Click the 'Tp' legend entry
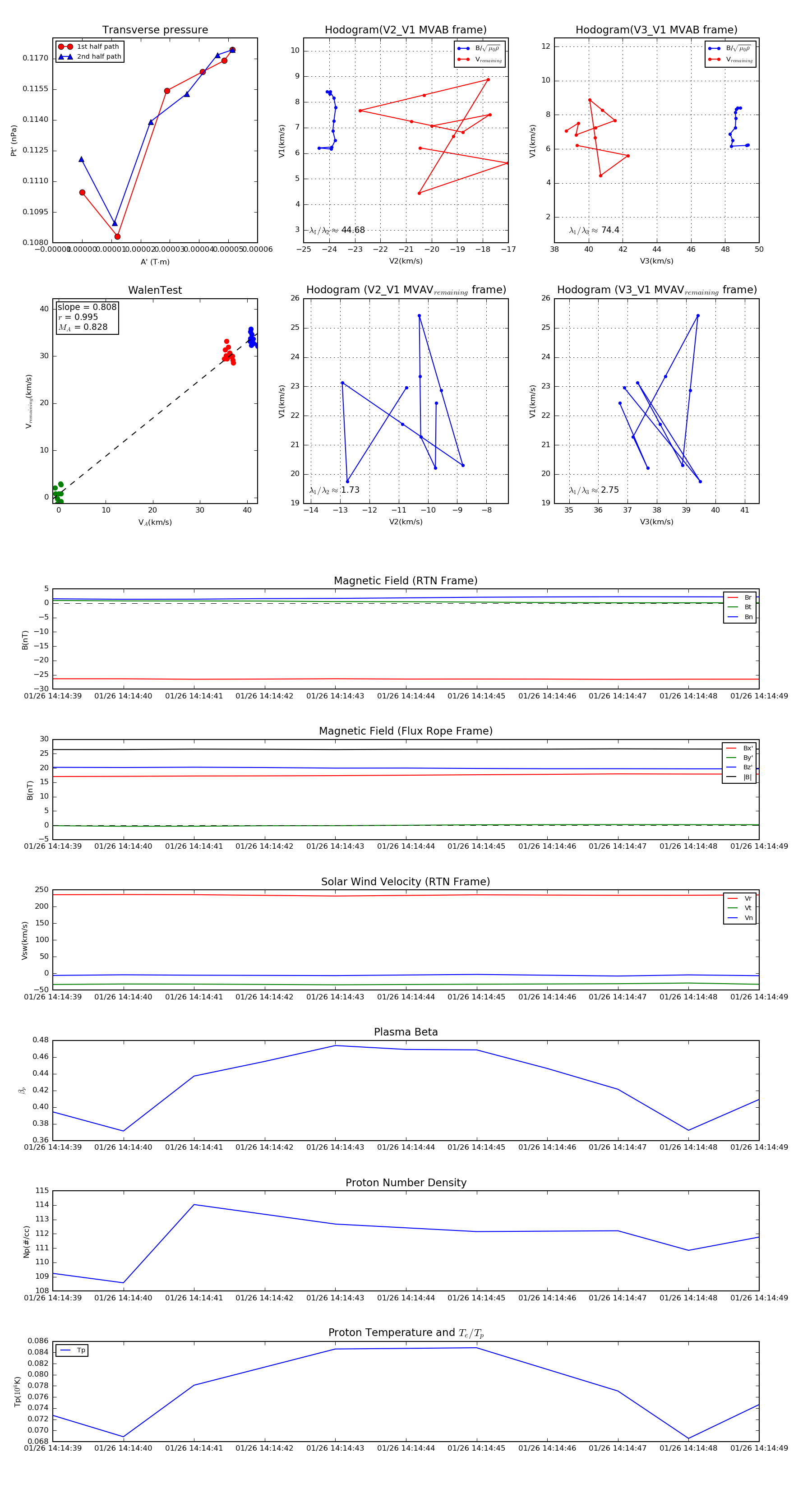Viewport: 812px width, 1489px height. pyautogui.click(x=73, y=1350)
